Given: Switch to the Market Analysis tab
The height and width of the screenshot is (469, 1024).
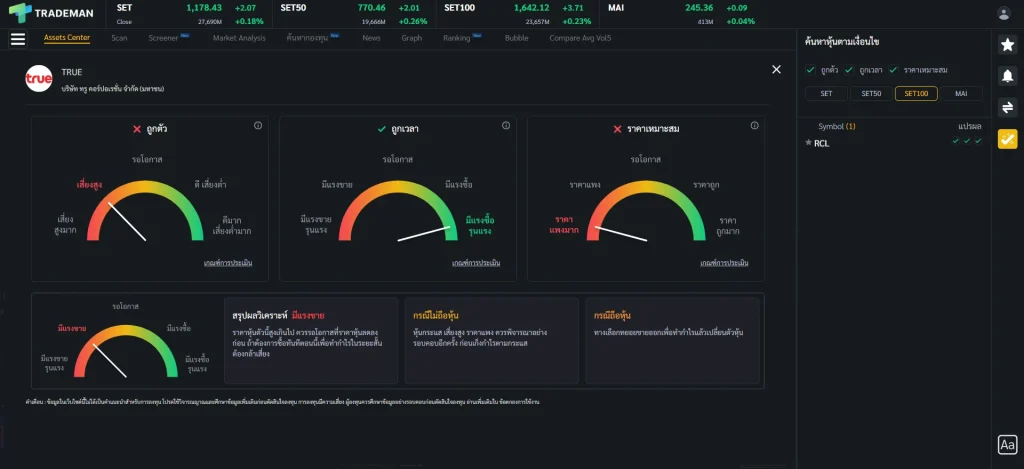Looking at the screenshot, I should pos(239,38).
